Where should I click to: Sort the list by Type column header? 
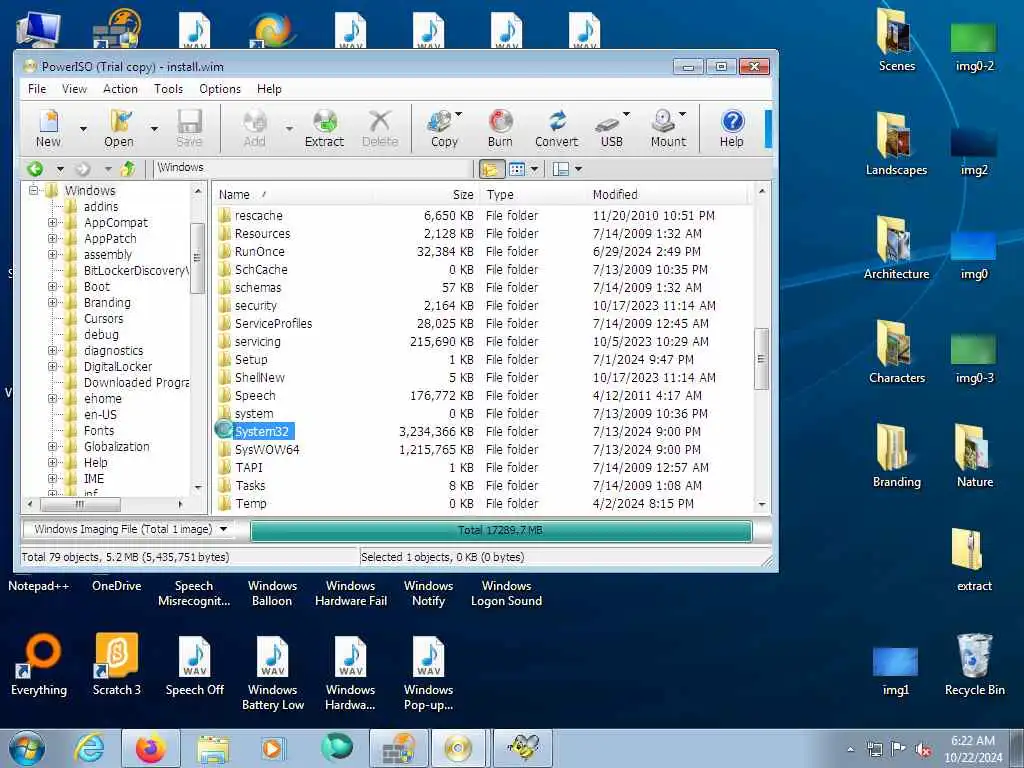click(533, 195)
